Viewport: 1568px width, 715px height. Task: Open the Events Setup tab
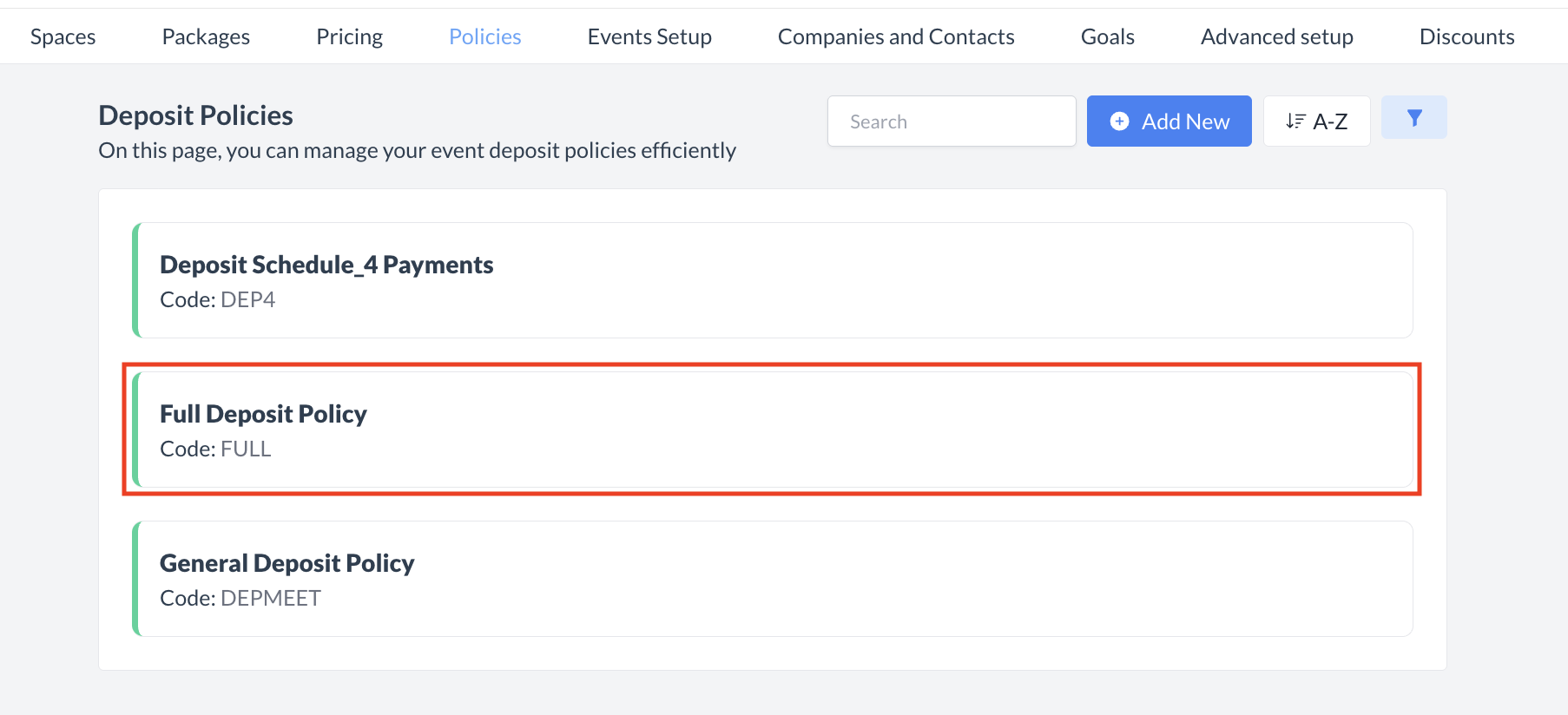(649, 36)
